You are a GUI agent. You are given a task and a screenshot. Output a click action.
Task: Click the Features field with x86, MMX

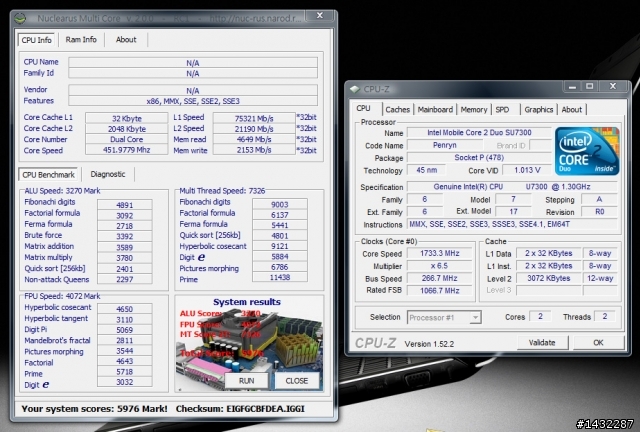(x=193, y=101)
